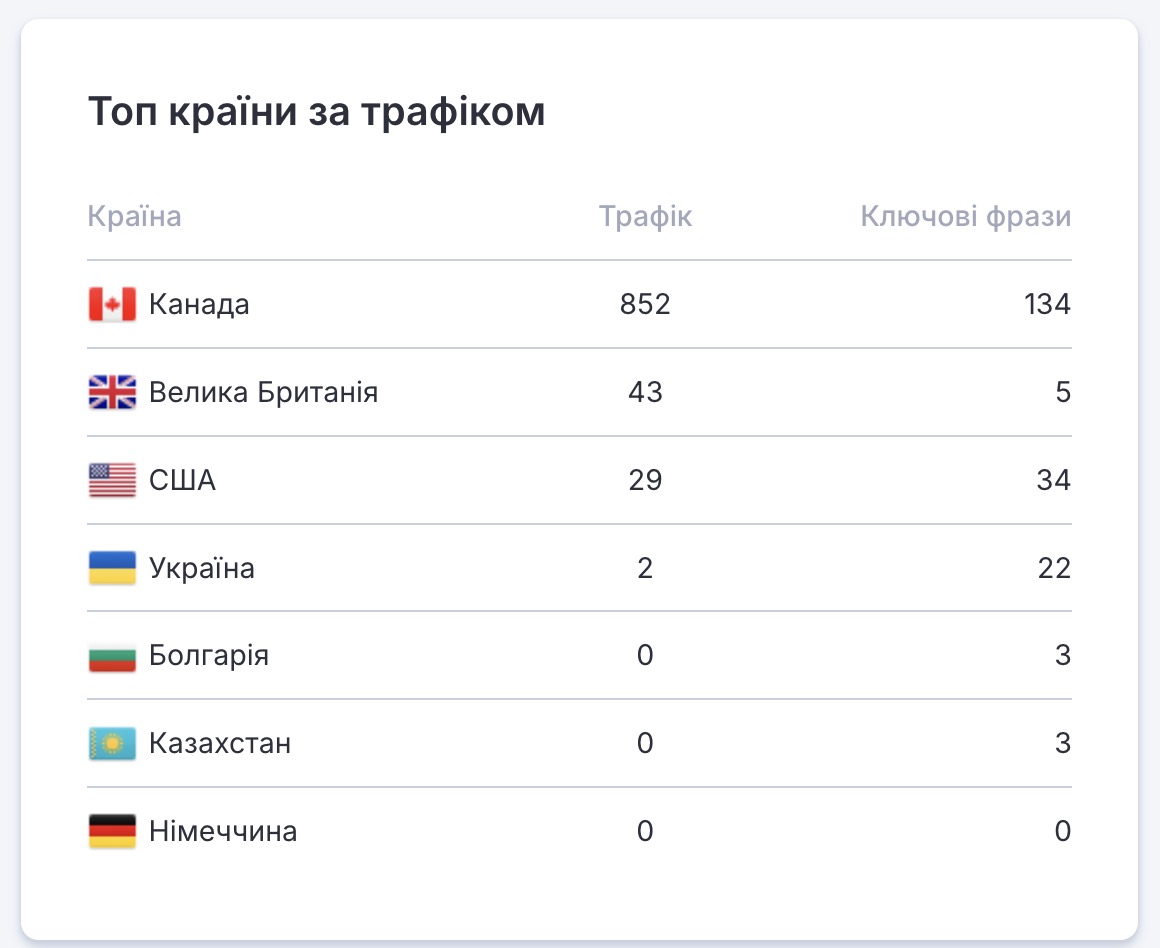Click the United Kingdom flag icon
The image size is (1160, 948).
[112, 392]
